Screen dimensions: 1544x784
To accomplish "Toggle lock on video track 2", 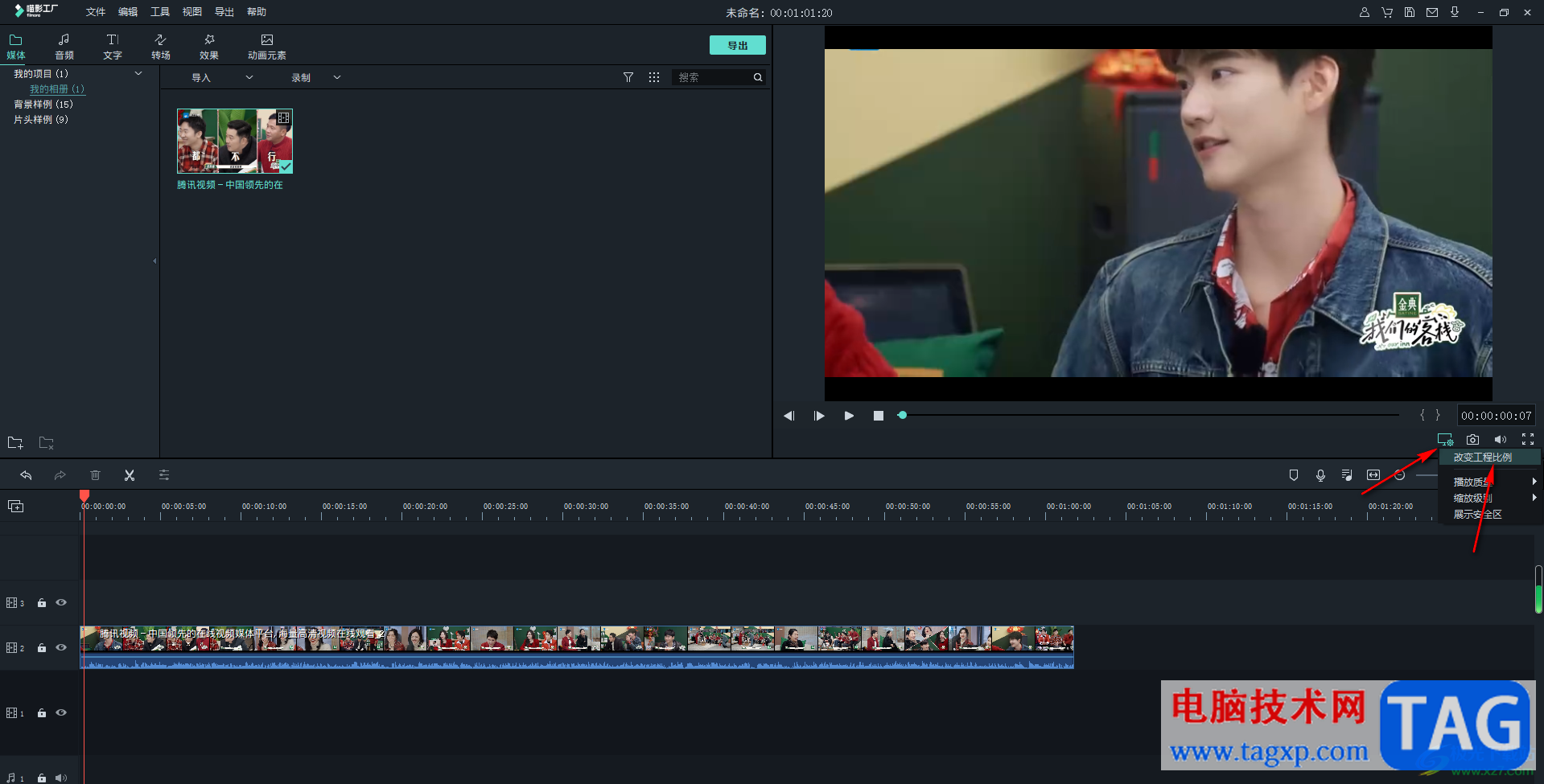I will click(42, 647).
